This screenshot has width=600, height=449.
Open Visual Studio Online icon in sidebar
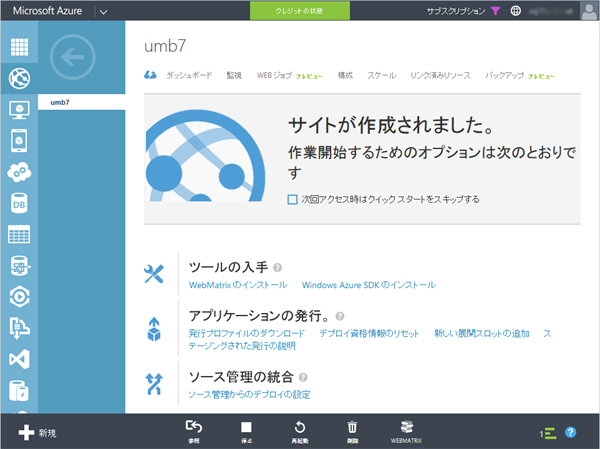tap(19, 359)
